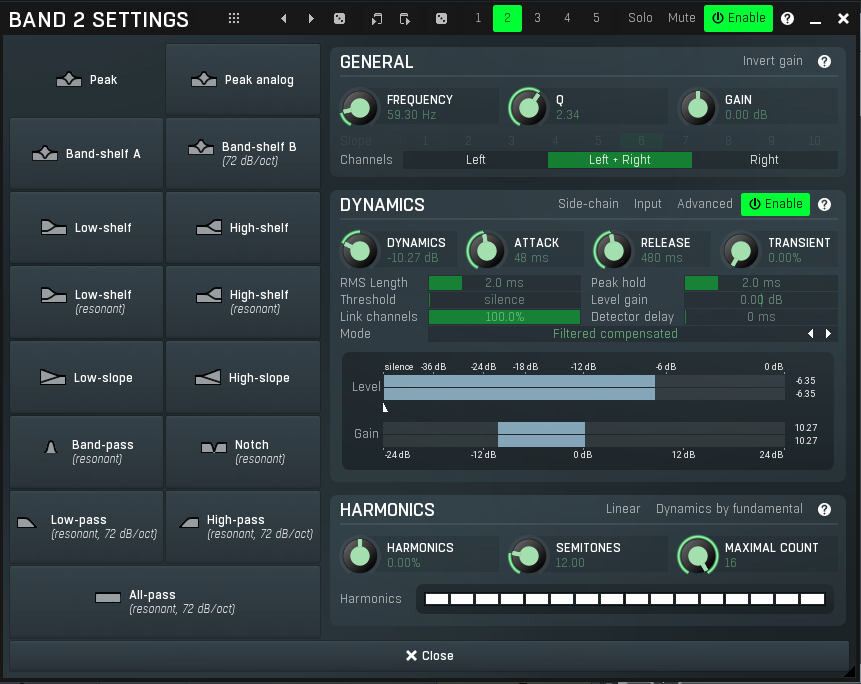861x684 pixels.
Task: Click the paste settings icon
Action: [x=405, y=18]
